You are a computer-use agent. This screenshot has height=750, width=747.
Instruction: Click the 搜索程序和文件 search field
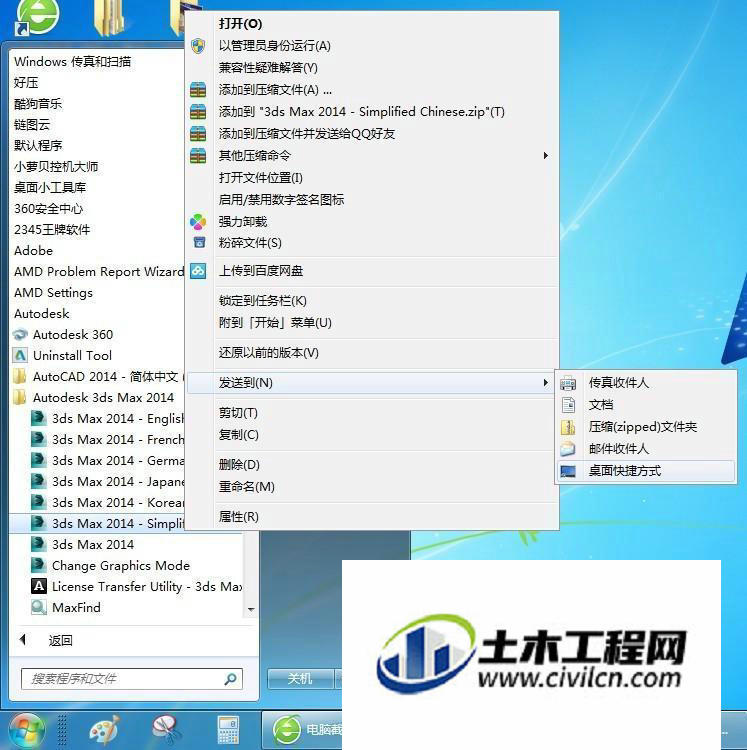click(132, 679)
